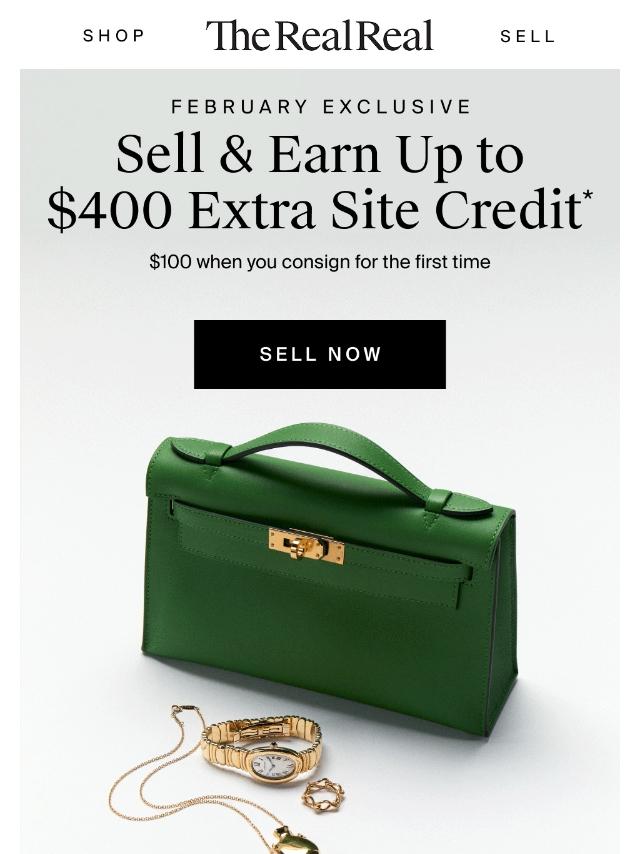Click the gold turn-lock clasp on bag
The image size is (640, 854).
(x=306, y=546)
